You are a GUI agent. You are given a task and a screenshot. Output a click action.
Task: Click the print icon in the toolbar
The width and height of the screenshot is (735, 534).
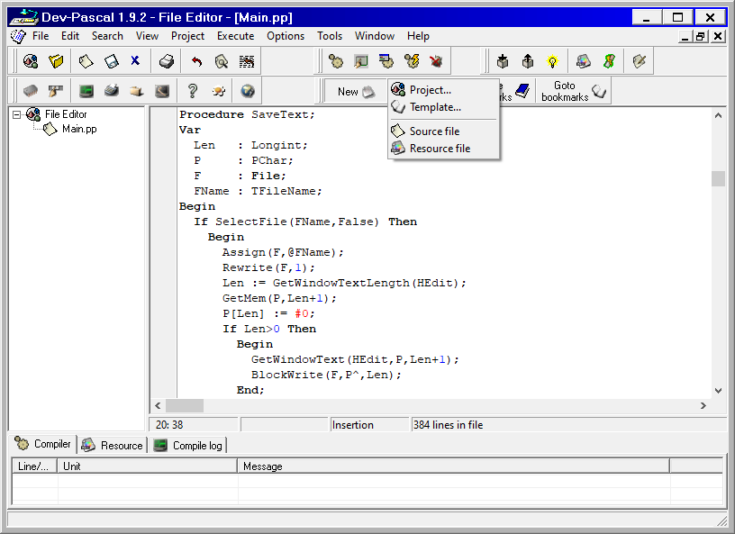click(167, 62)
